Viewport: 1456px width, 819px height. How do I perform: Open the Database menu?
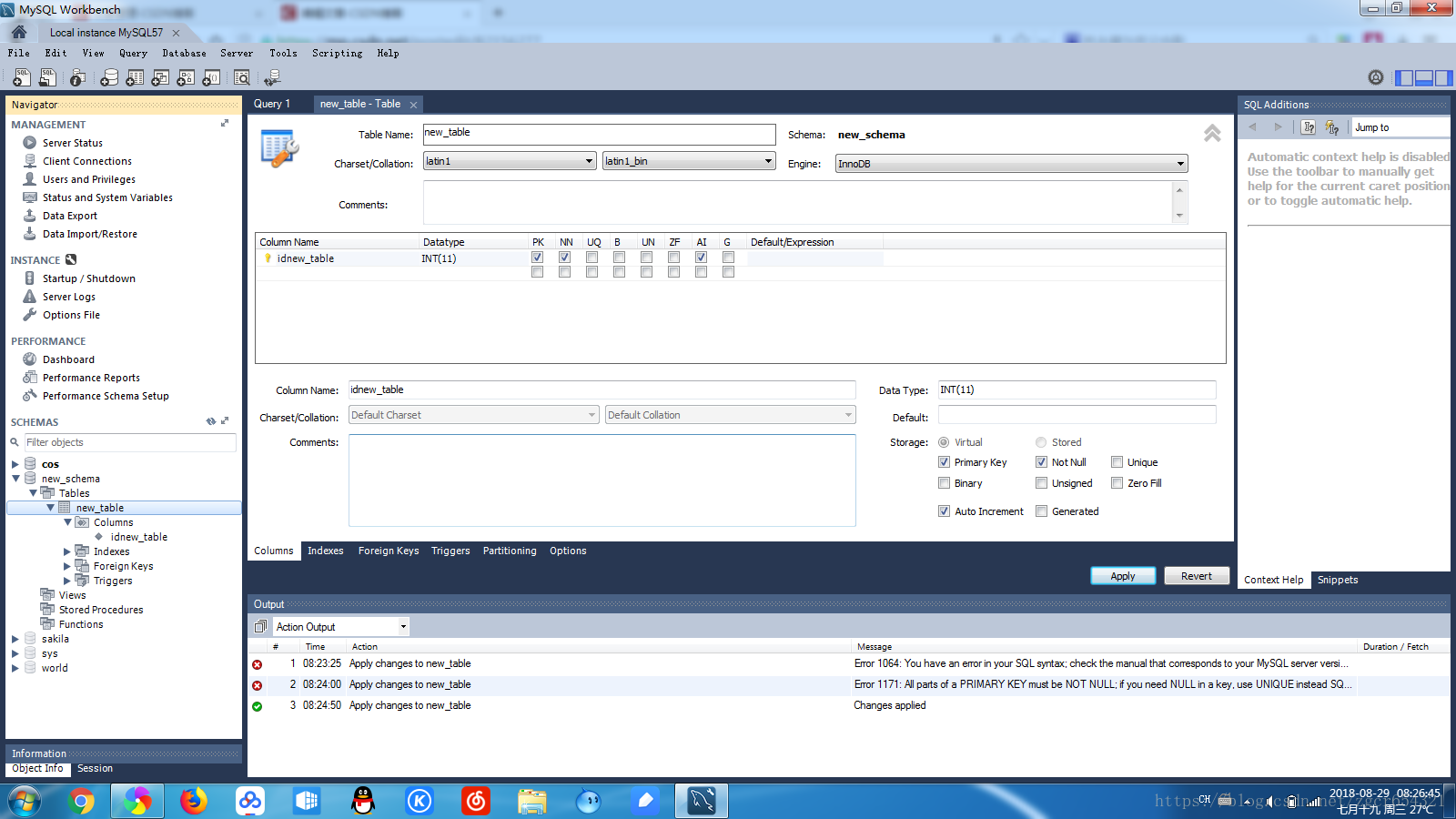184,53
